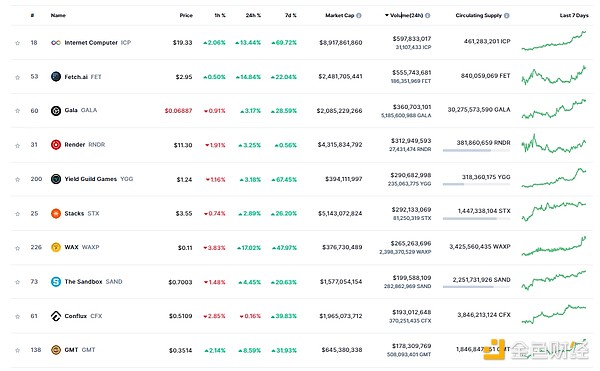Click the Internet Computer ICP coin logo
This screenshot has height=371, width=600.
point(56,42)
